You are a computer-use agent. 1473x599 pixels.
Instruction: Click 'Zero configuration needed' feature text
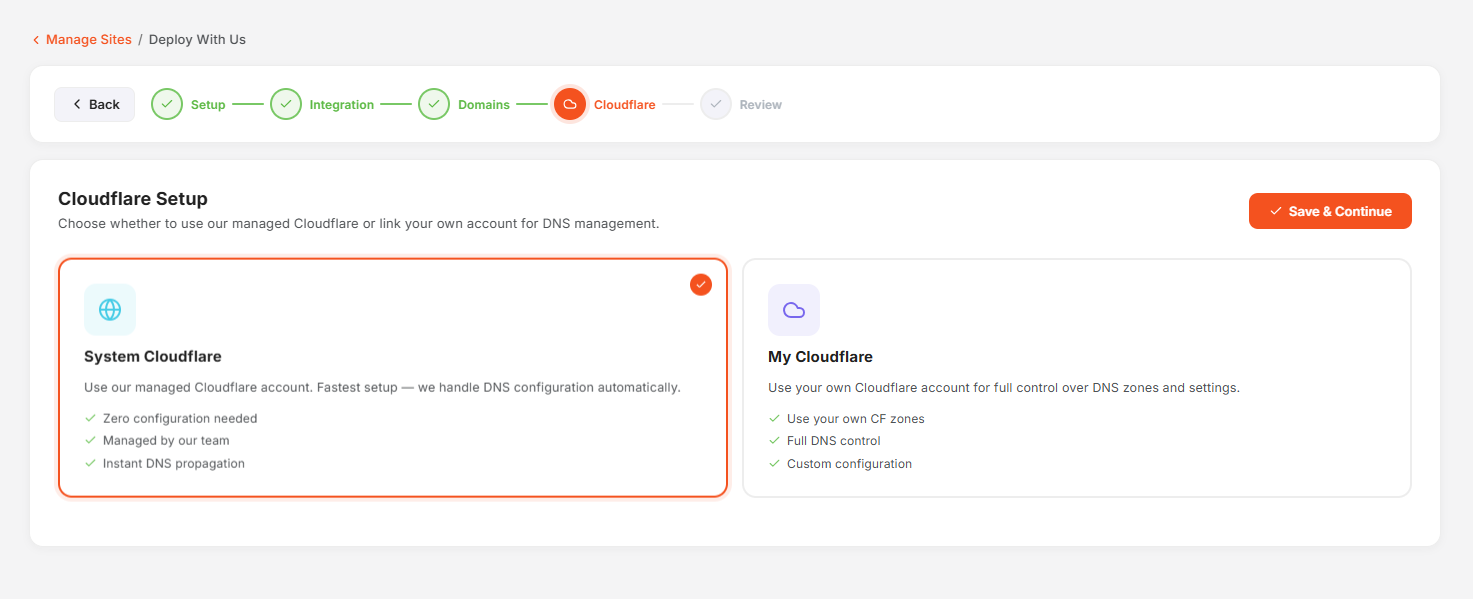(x=180, y=418)
